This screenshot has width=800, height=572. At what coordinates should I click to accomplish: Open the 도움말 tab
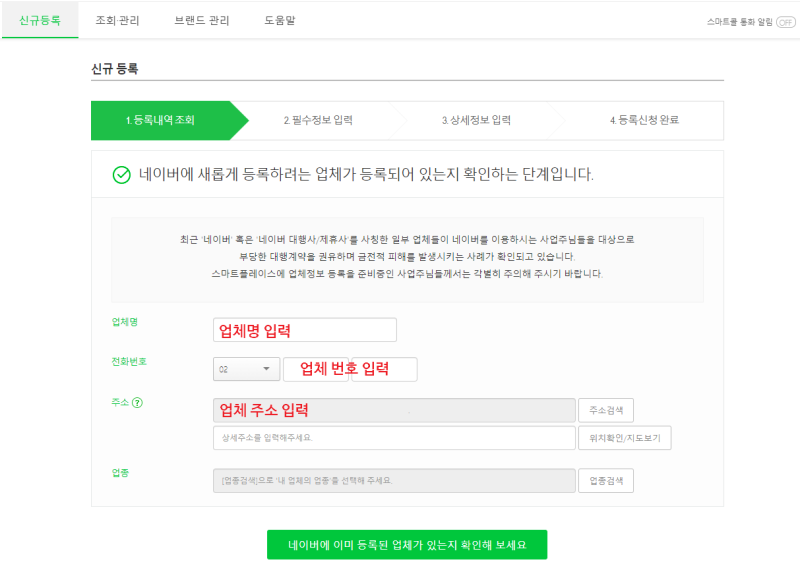(x=280, y=20)
